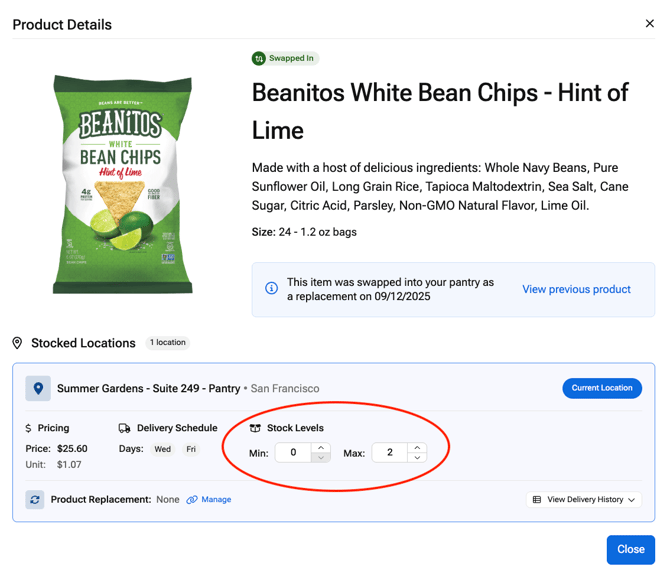Click the Current Location button
The height and width of the screenshot is (573, 670).
pos(602,388)
